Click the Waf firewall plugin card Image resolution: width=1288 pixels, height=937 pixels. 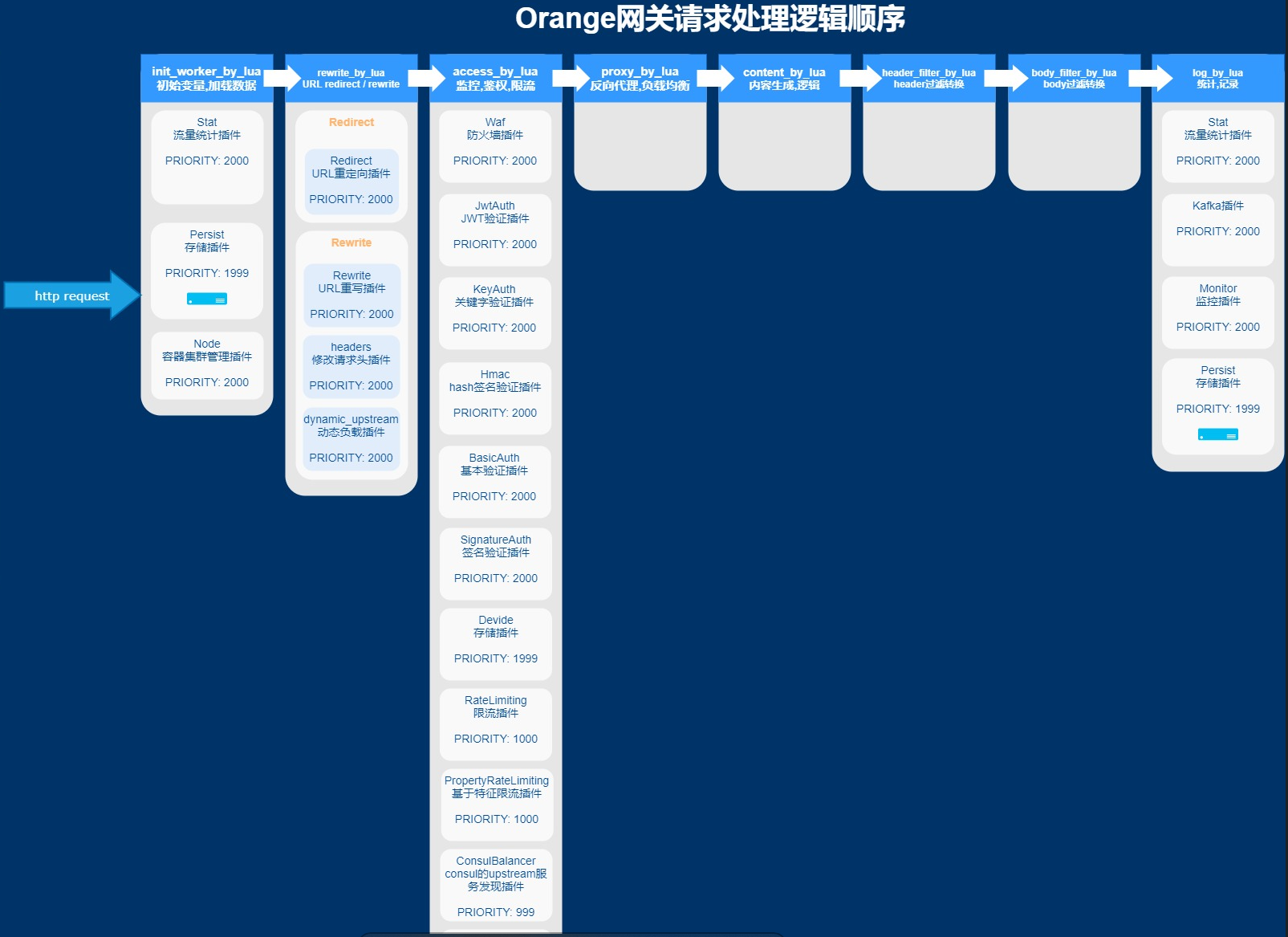click(495, 147)
